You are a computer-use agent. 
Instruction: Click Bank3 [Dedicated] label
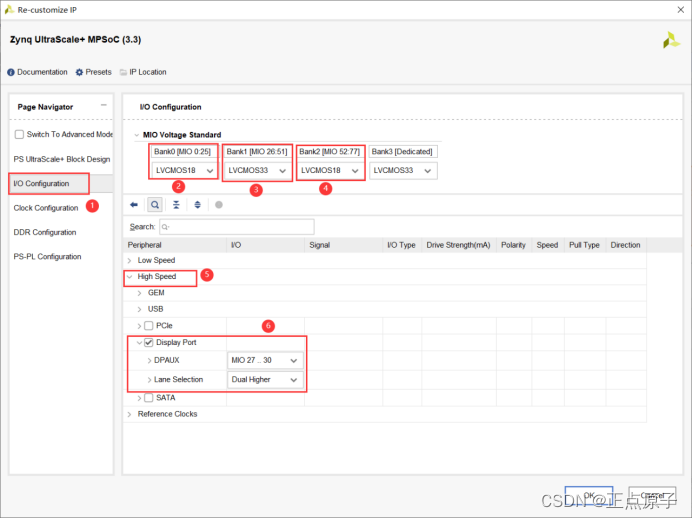coord(402,152)
